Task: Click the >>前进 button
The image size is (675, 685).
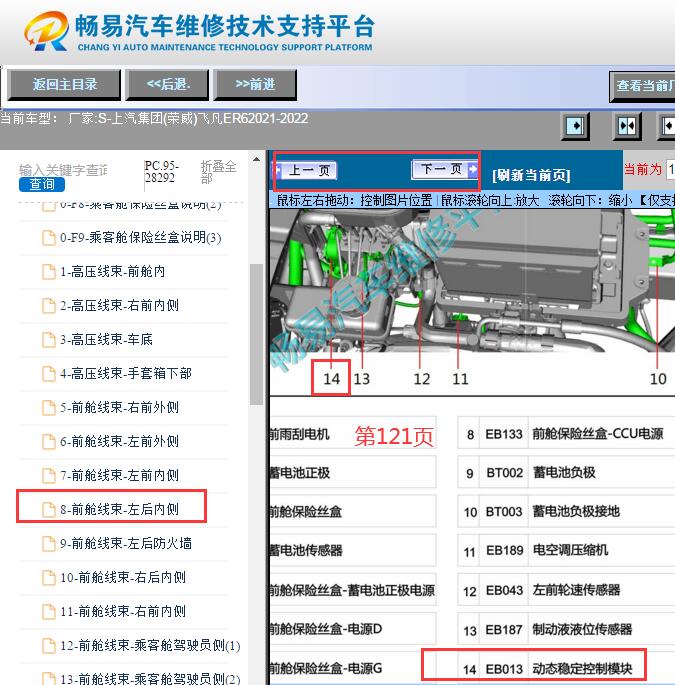Action: pos(255,84)
